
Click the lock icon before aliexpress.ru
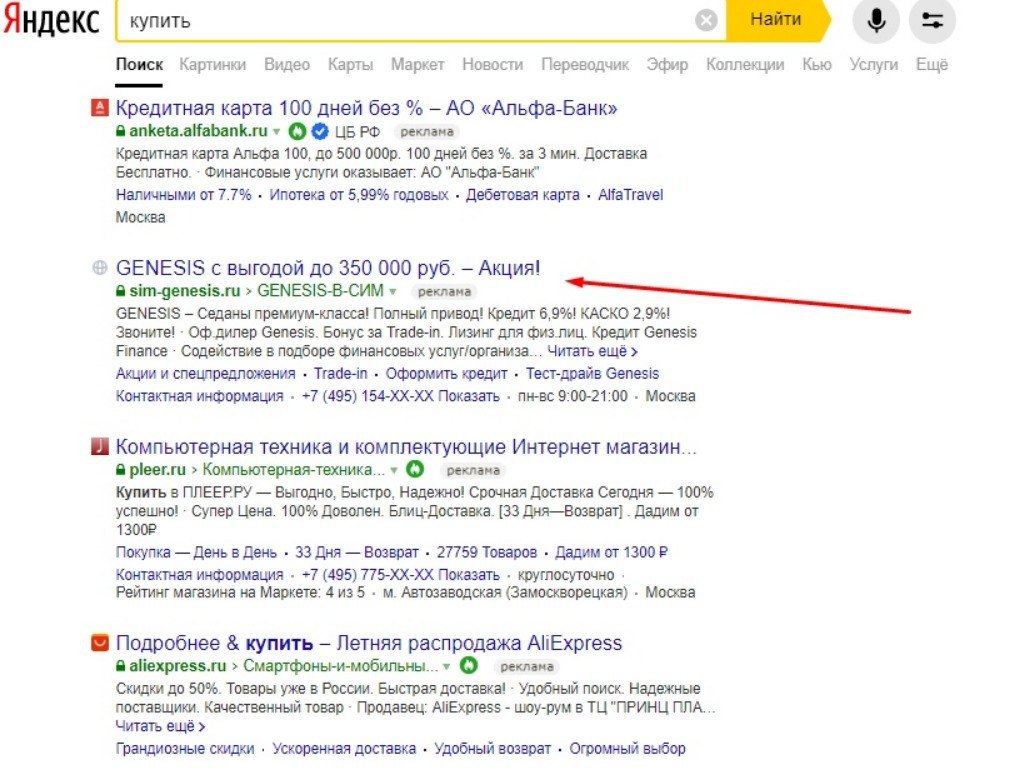tap(121, 665)
